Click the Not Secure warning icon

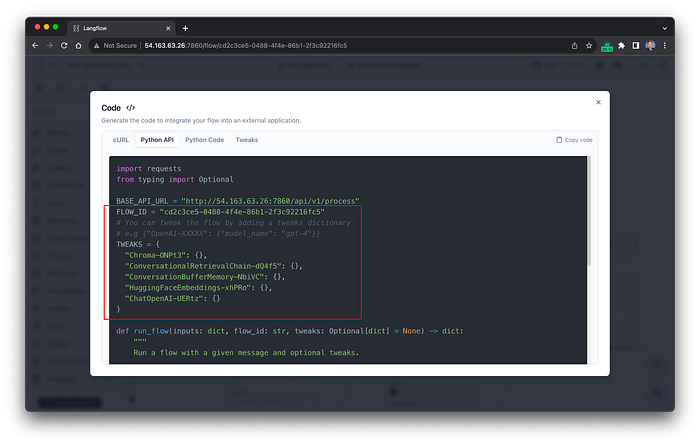(x=96, y=46)
